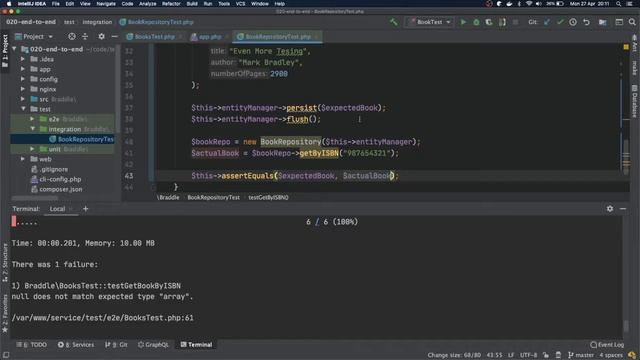Click the Wi-Fi icon in menu bar

click(529, 4)
